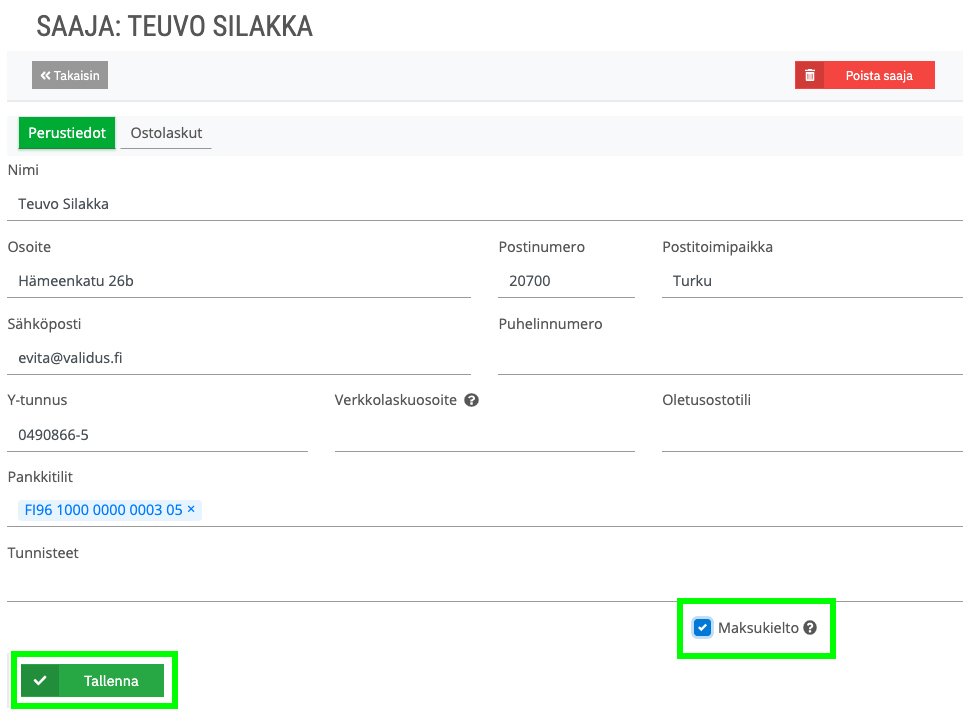Open the Oletusostotili field
This screenshot has height=723, width=976.
pyautogui.click(x=812, y=434)
